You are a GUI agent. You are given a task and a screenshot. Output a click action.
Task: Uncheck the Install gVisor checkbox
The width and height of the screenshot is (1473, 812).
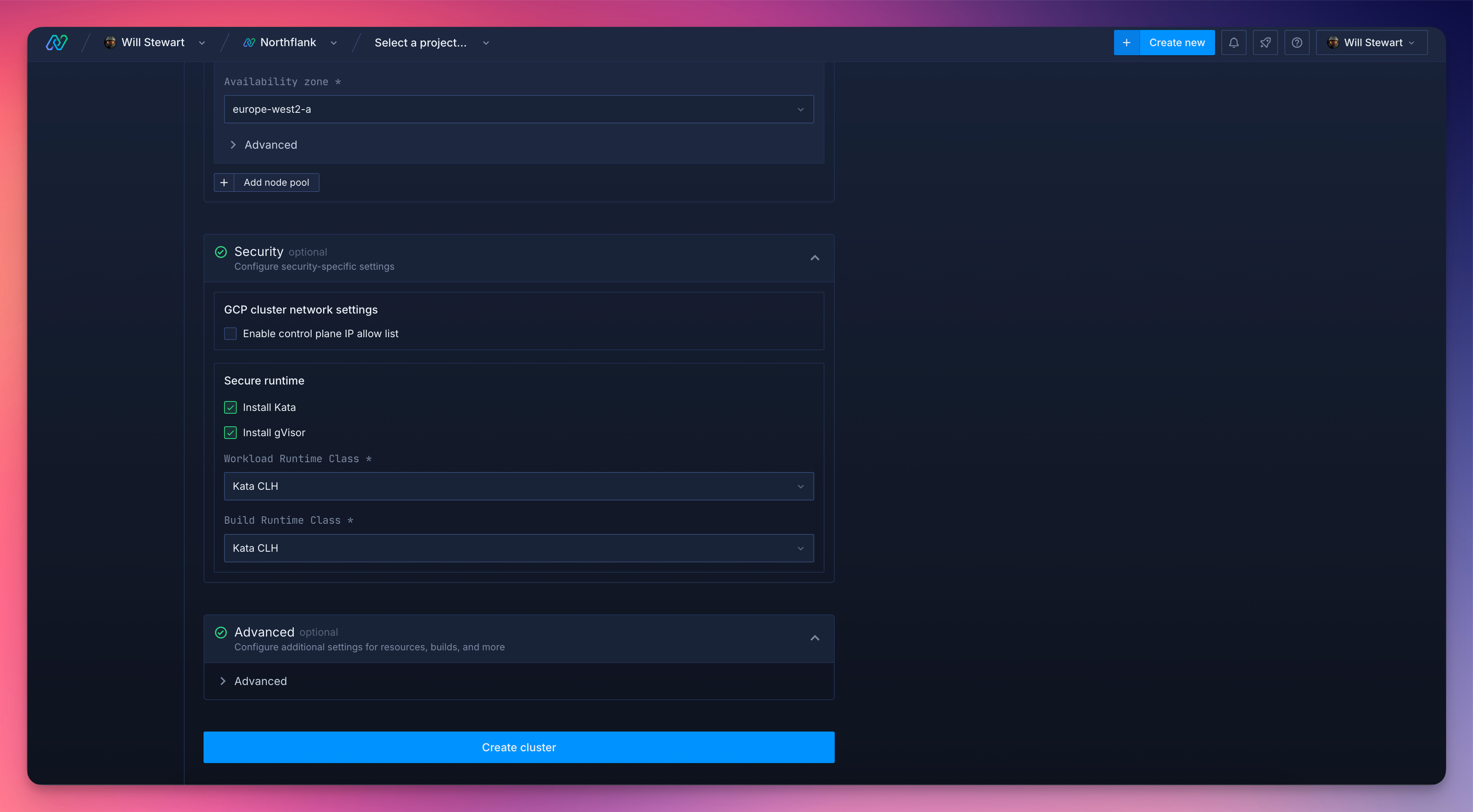(230, 432)
